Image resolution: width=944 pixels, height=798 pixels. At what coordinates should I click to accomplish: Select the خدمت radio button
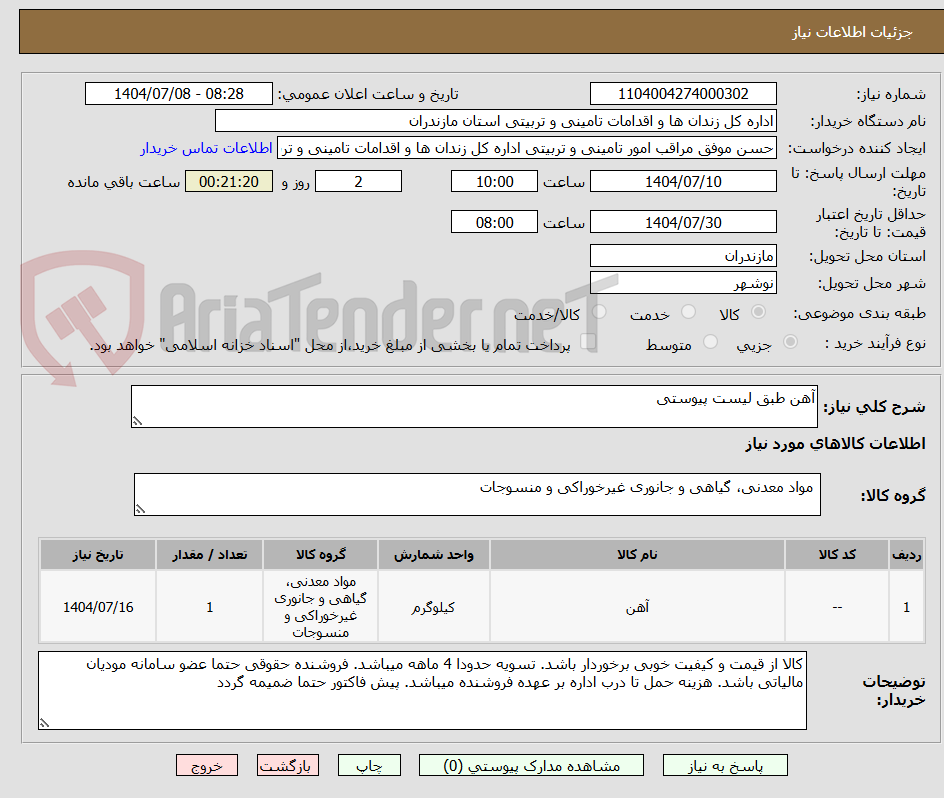688,311
